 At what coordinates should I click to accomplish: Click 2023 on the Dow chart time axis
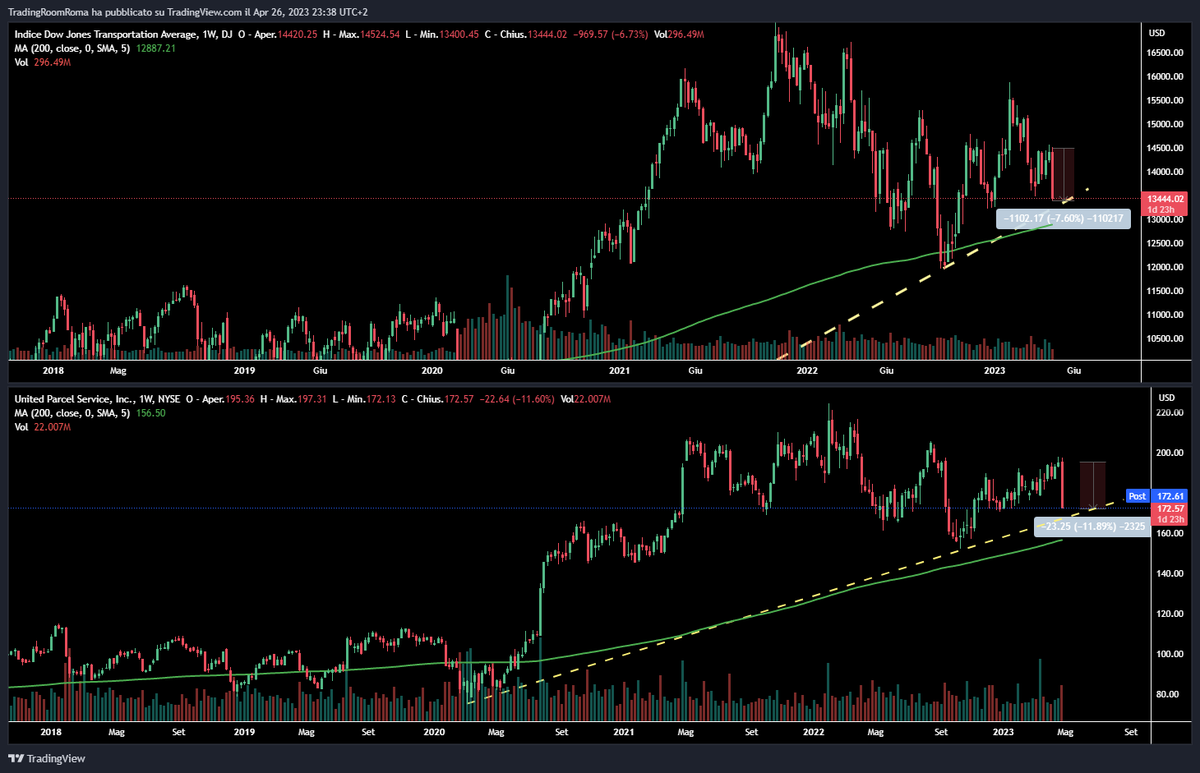click(x=995, y=370)
